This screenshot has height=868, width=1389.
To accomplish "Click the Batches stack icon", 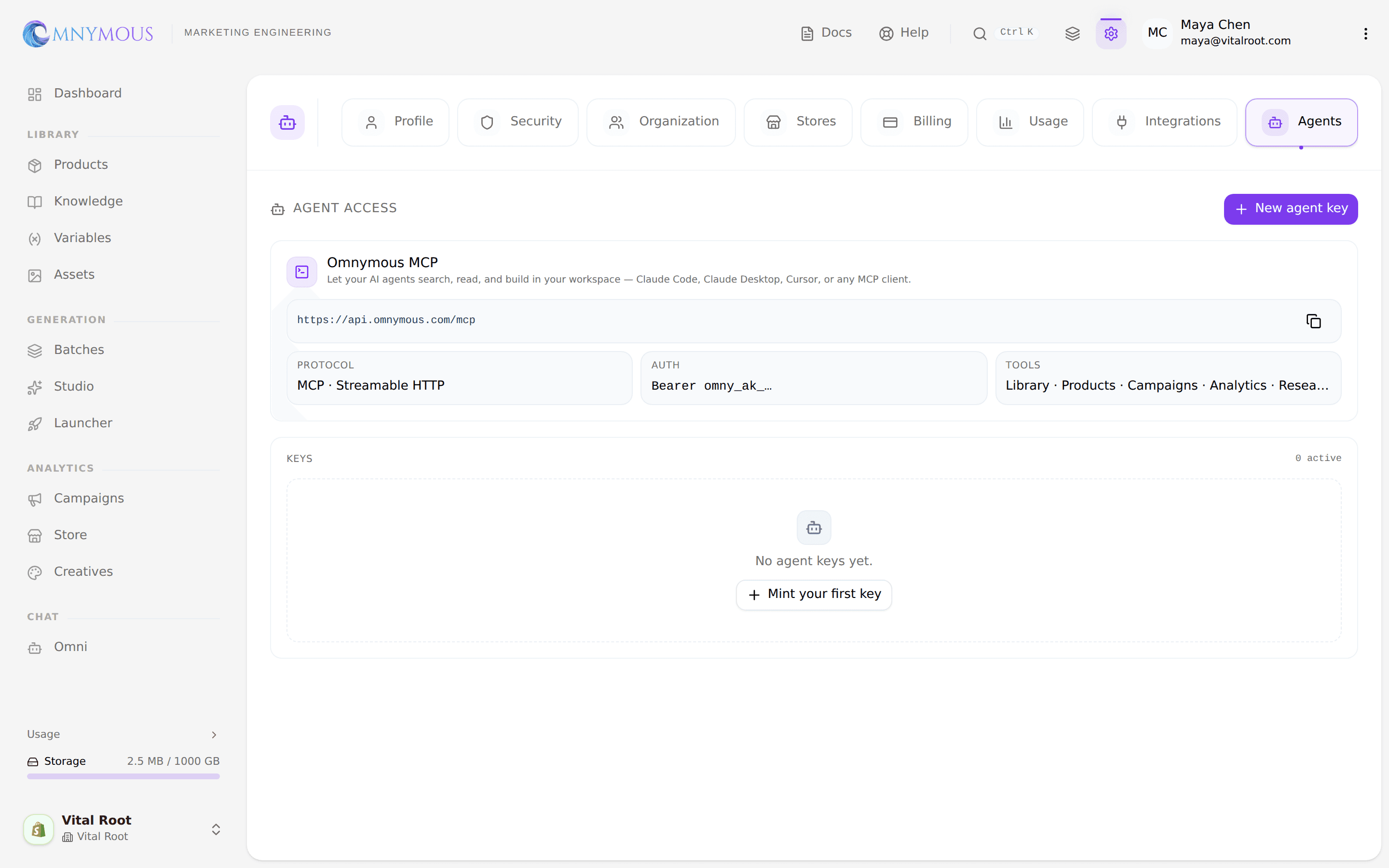I will pos(35,351).
